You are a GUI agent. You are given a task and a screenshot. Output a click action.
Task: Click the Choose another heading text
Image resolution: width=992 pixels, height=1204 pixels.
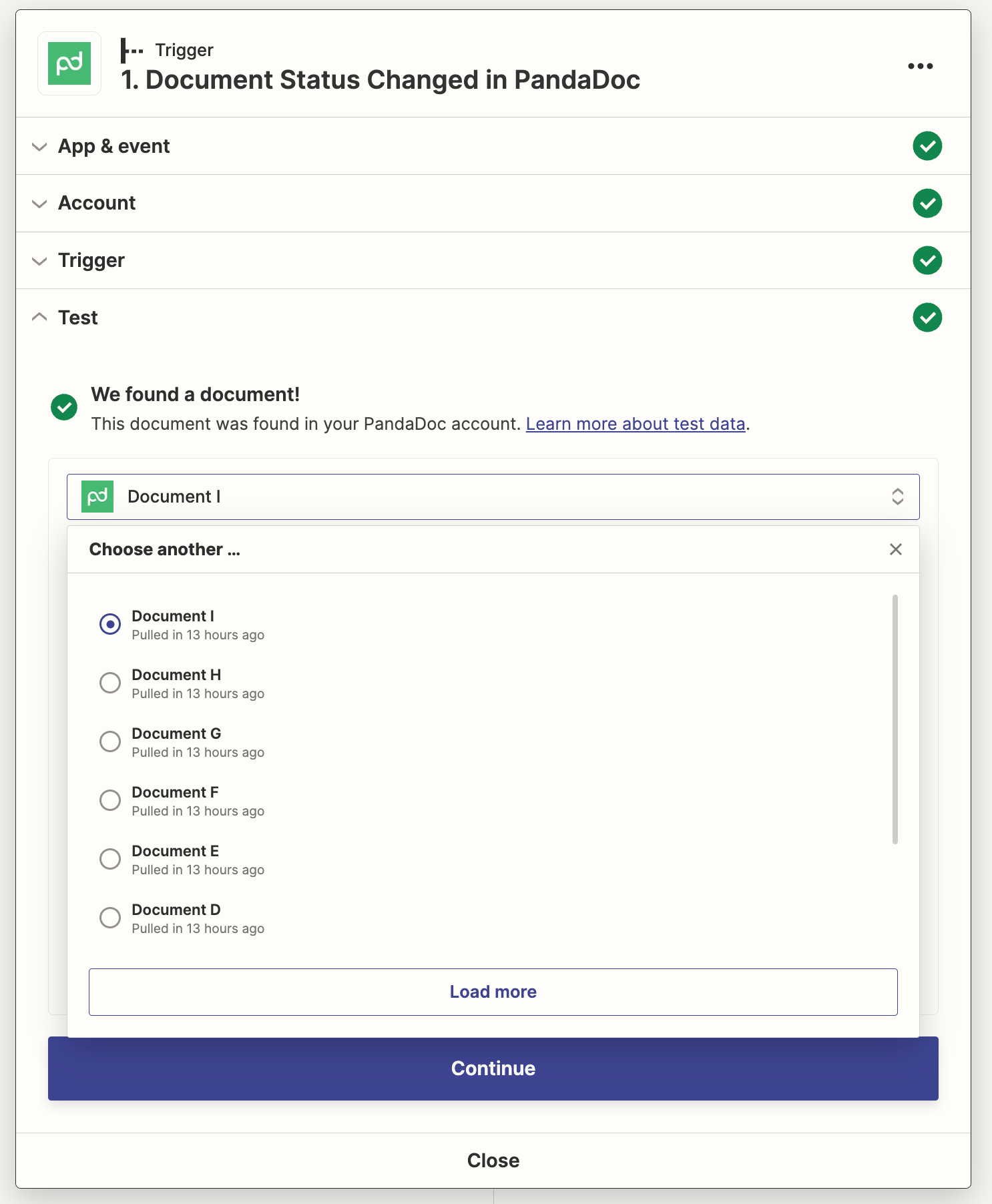click(165, 549)
